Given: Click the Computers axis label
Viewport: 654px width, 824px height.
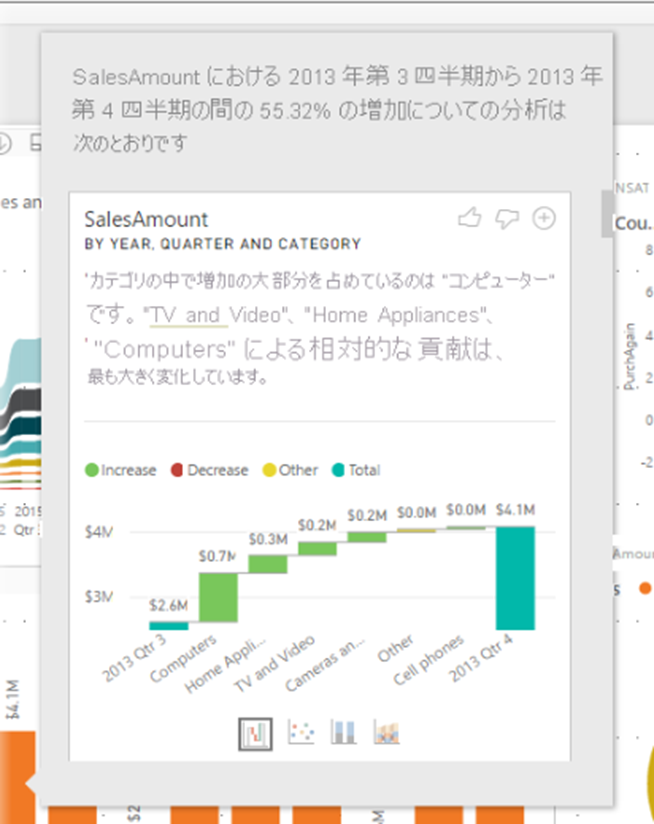Looking at the screenshot, I should pyautogui.click(x=183, y=658).
